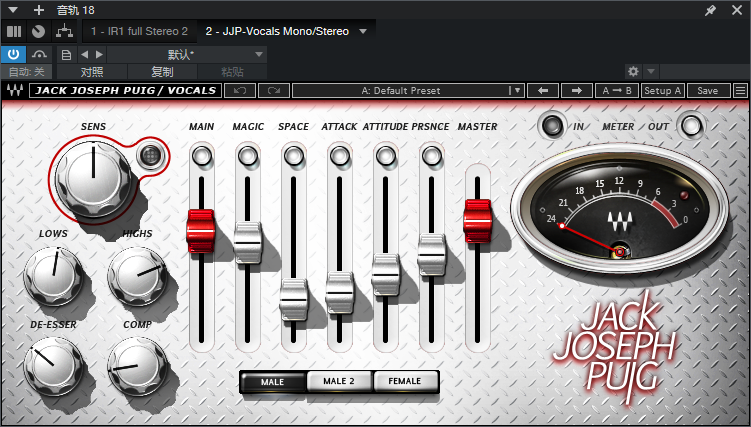Click the red MAIN fader handle
This screenshot has height=427, width=751.
click(201, 231)
